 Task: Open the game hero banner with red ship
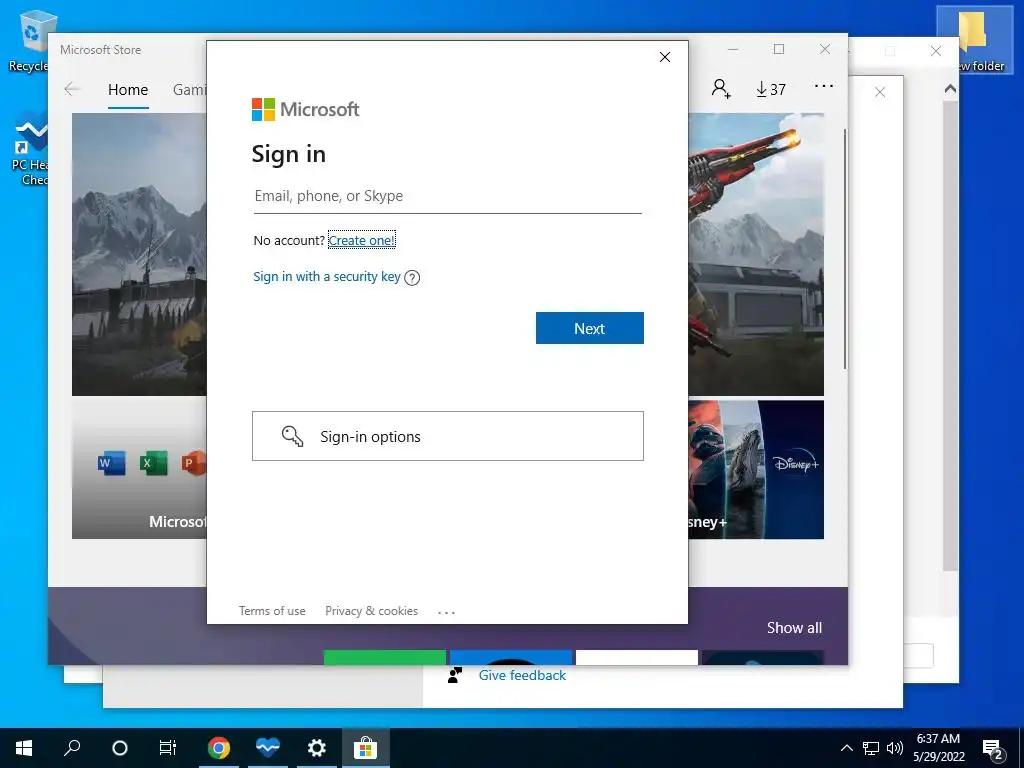tap(756, 254)
